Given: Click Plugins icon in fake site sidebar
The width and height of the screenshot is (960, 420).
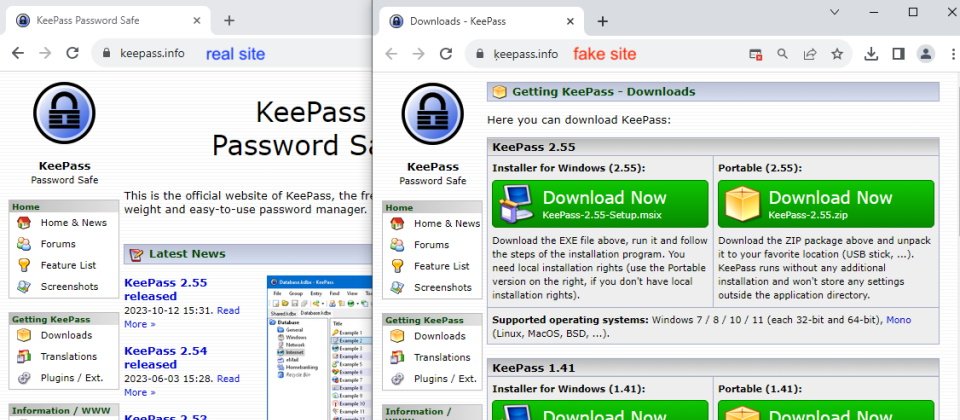Looking at the screenshot, I should click(397, 378).
